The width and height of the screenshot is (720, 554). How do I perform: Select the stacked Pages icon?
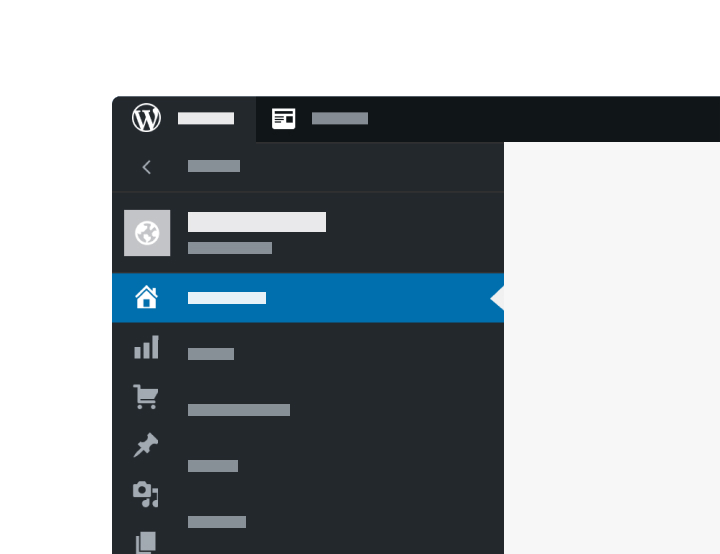click(146, 543)
